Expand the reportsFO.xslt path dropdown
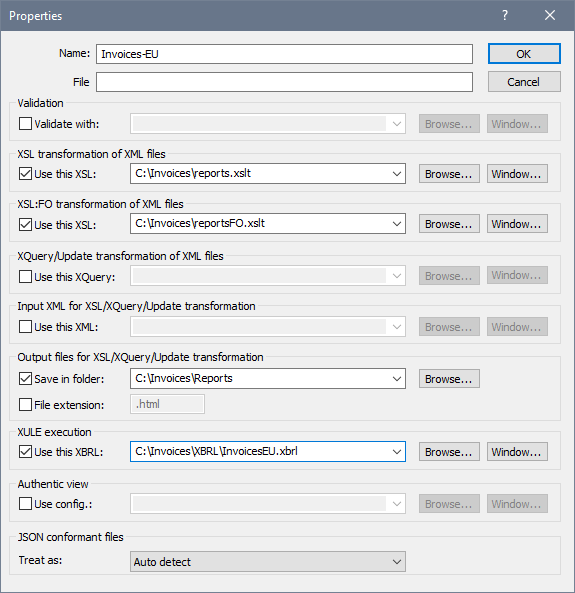The width and height of the screenshot is (575, 593). tap(396, 224)
